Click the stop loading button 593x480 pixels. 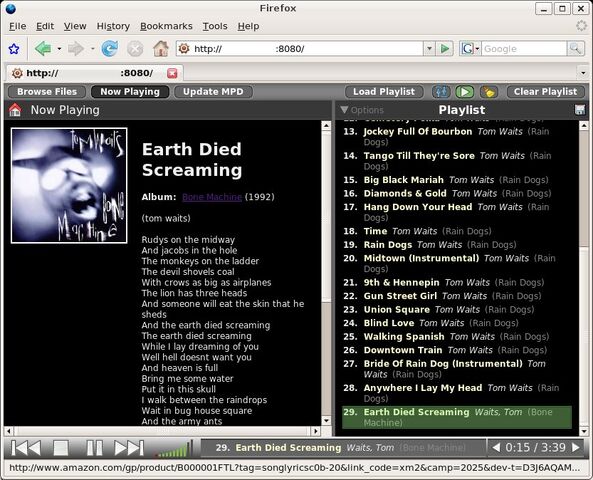point(135,49)
